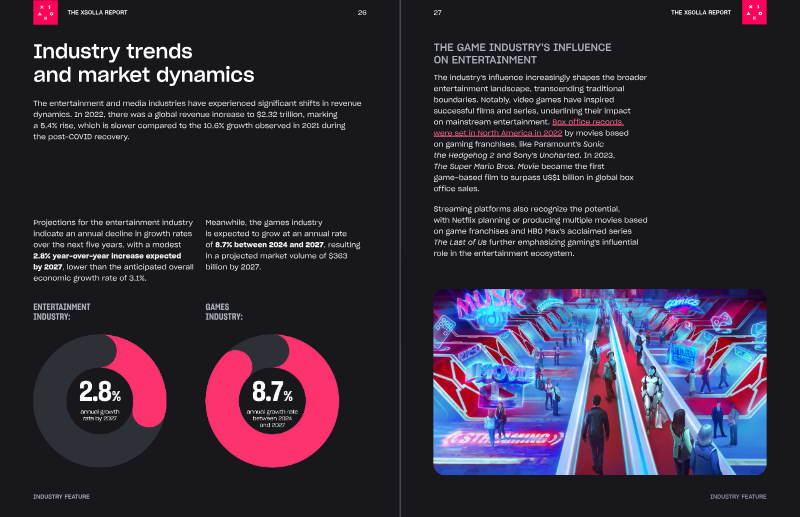This screenshot has height=517, width=800.
Task: Click the left Industry Feature footer
Action: [x=61, y=497]
